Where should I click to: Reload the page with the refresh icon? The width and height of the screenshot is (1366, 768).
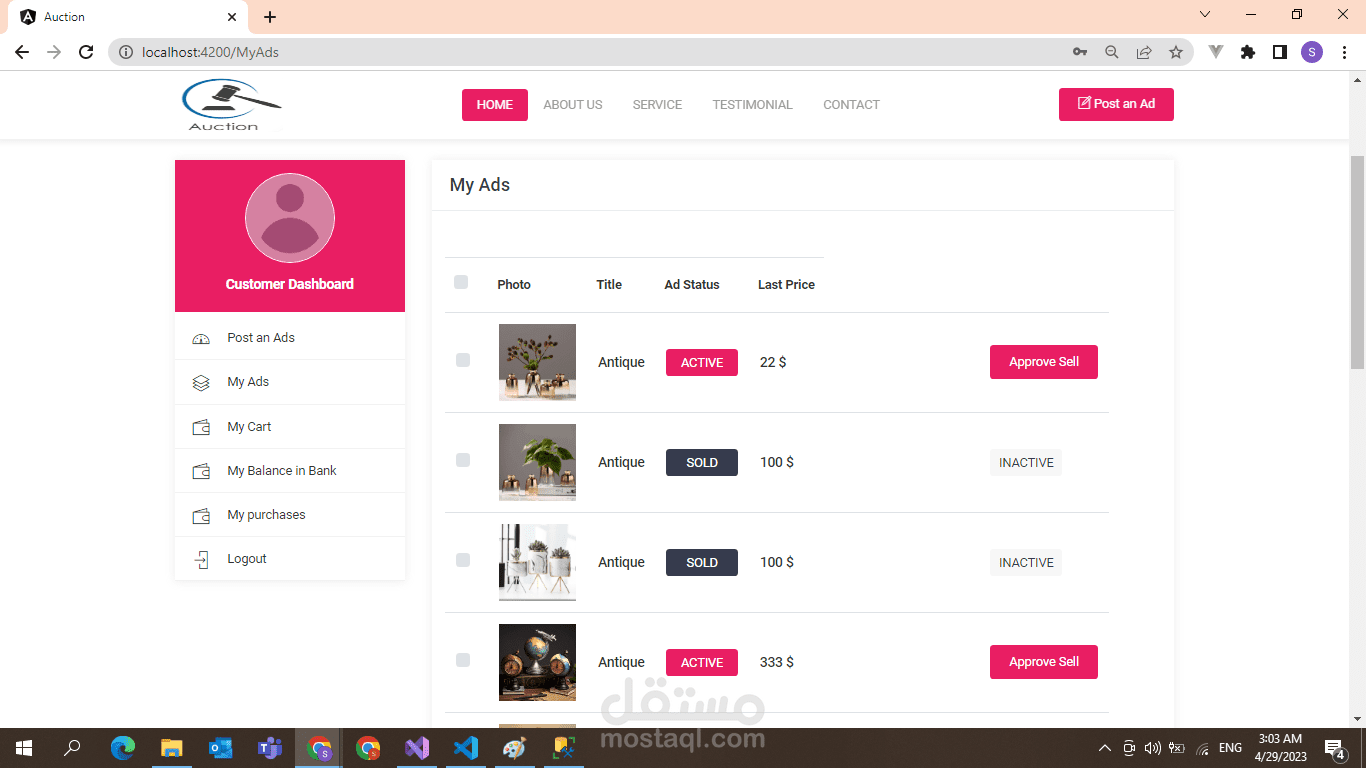(x=86, y=52)
